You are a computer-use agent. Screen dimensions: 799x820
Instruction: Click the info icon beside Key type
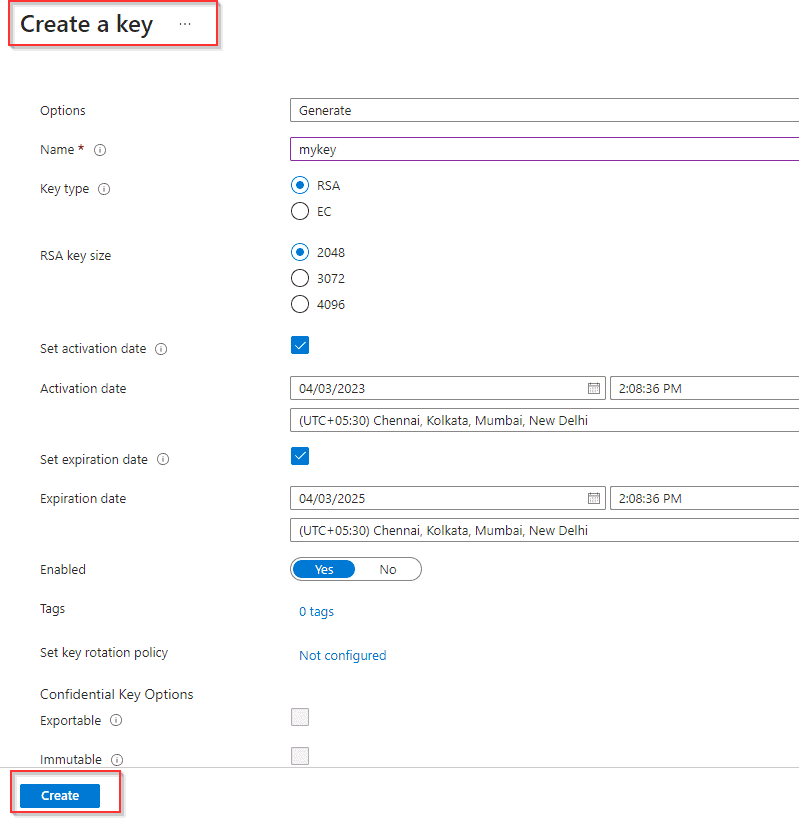[103, 189]
